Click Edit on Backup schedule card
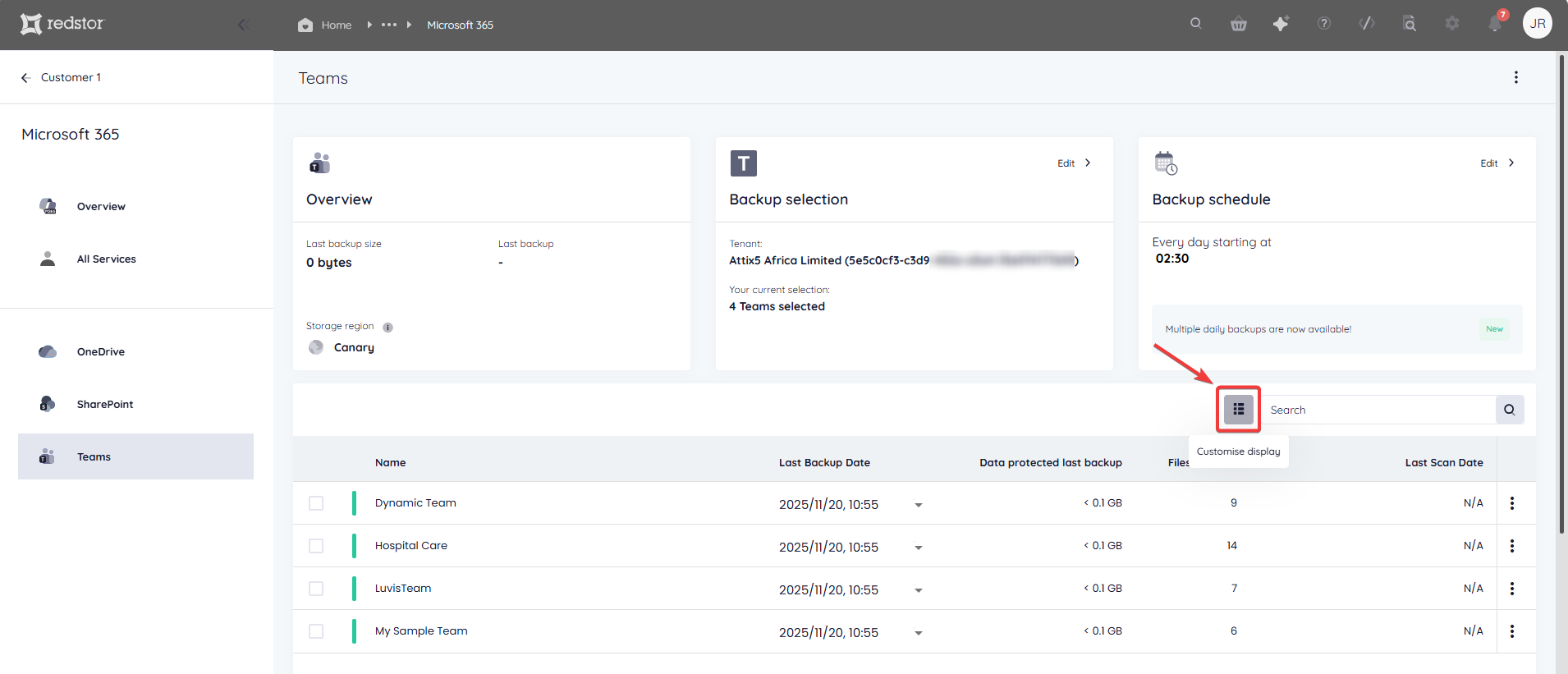 coord(1497,163)
